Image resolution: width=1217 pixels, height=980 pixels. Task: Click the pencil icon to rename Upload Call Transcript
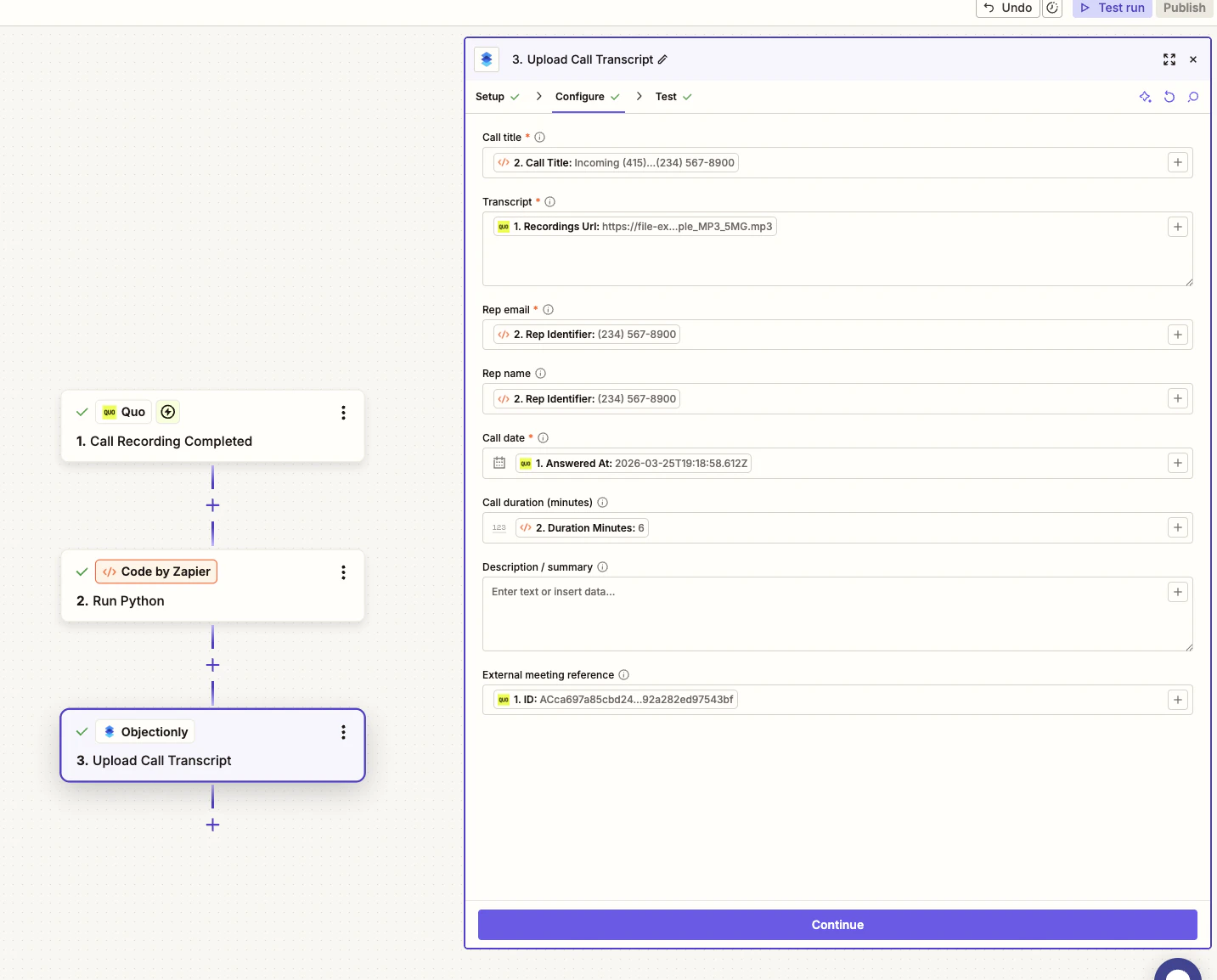coord(661,59)
